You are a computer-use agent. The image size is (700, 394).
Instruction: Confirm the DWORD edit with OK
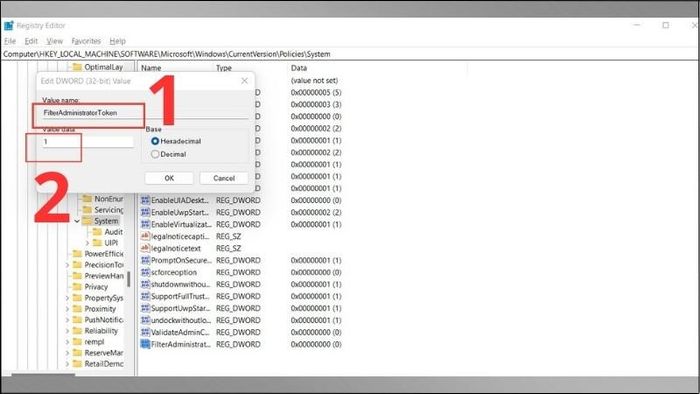(169, 178)
